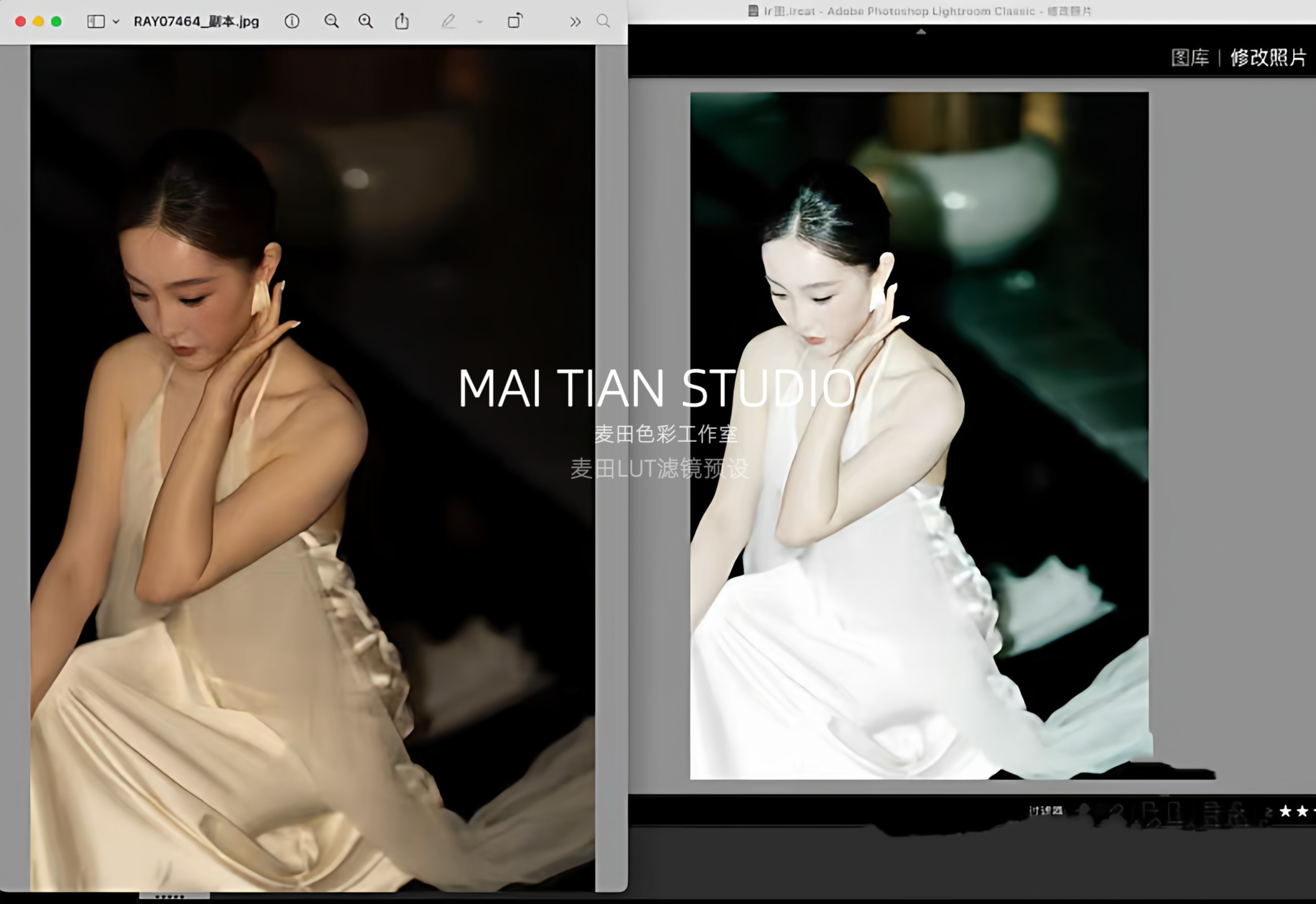Click the first filter rating star
This screenshot has height=904, width=1316.
[x=1286, y=811]
